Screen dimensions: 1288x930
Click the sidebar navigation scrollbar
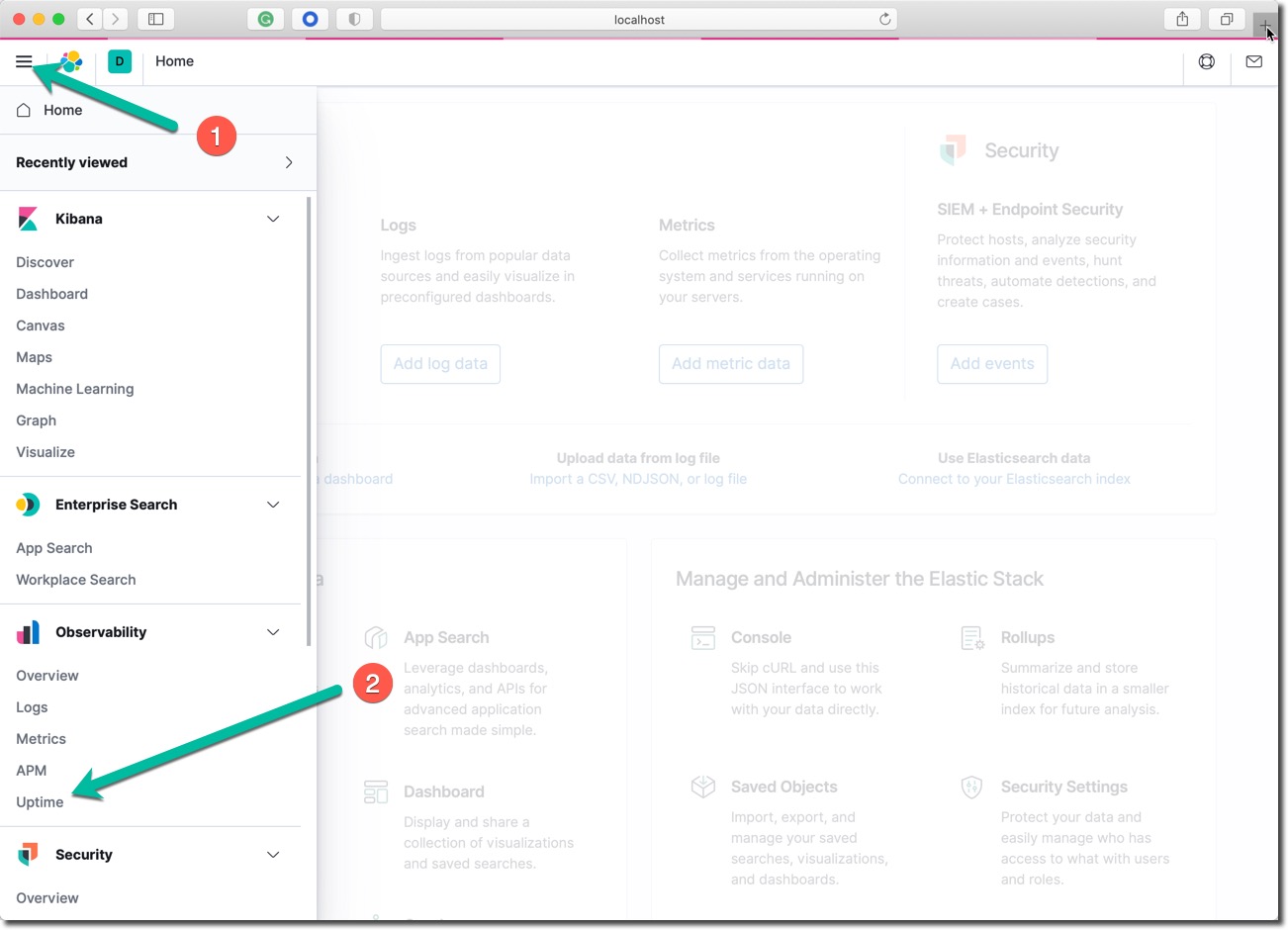click(309, 420)
